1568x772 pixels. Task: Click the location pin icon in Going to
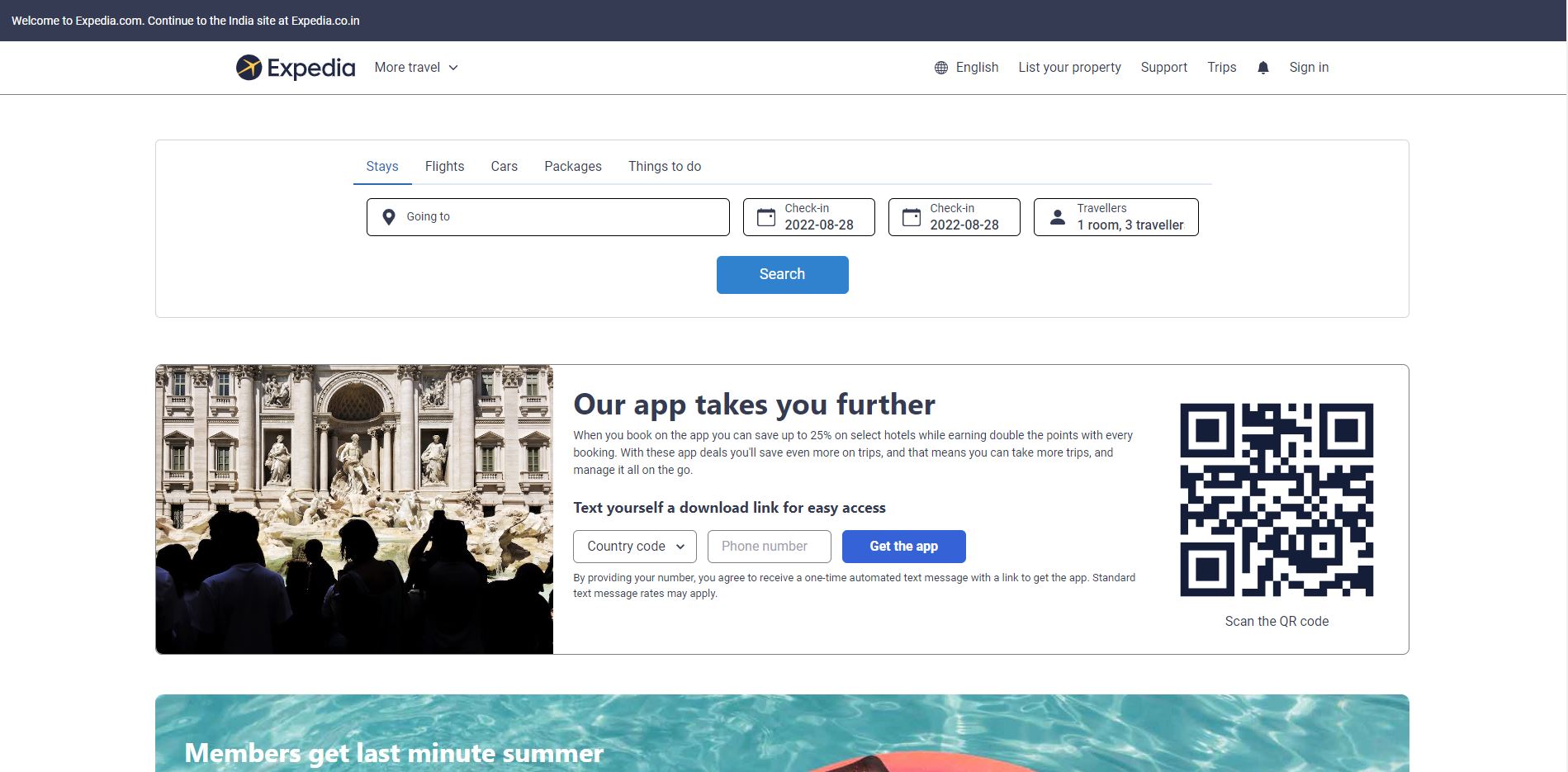click(x=389, y=217)
